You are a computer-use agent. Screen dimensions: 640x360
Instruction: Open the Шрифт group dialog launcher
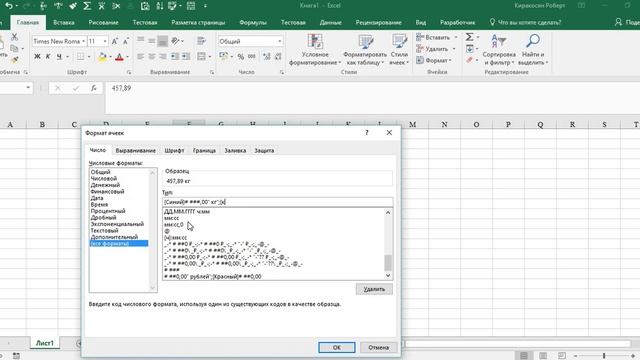pos(129,72)
